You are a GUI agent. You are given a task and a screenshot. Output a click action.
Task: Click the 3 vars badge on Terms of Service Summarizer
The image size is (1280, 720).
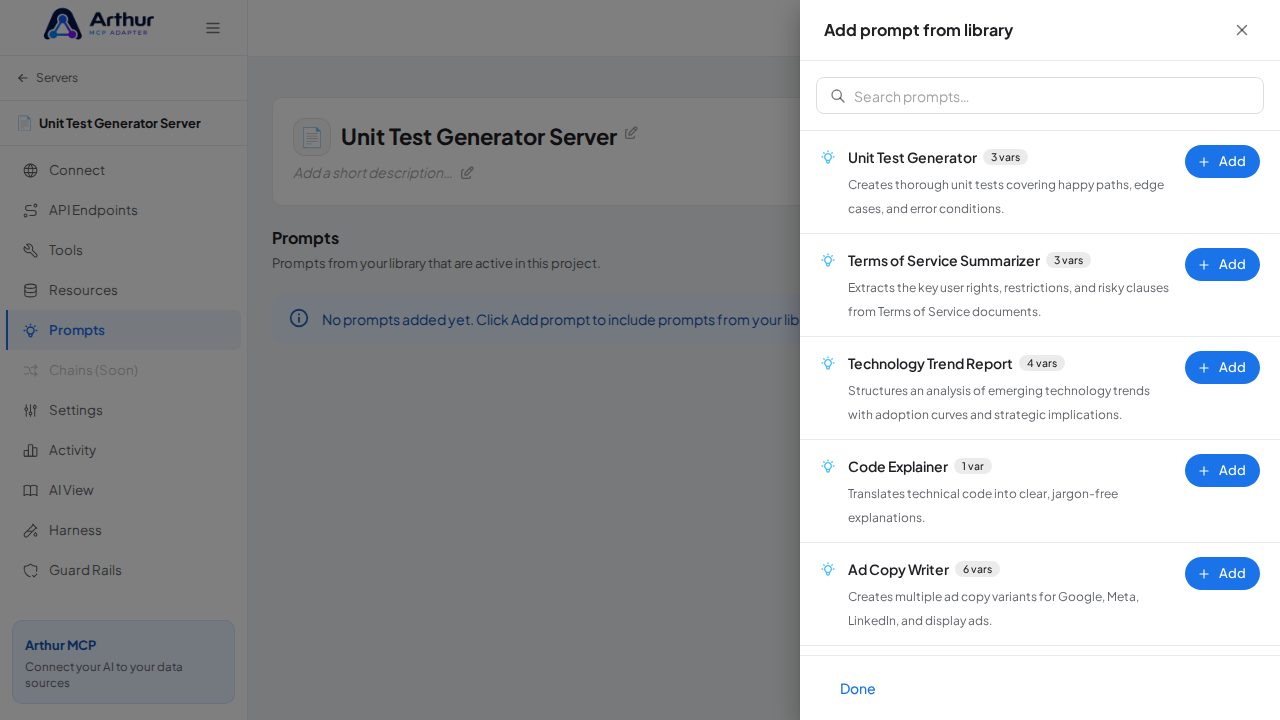1068,260
